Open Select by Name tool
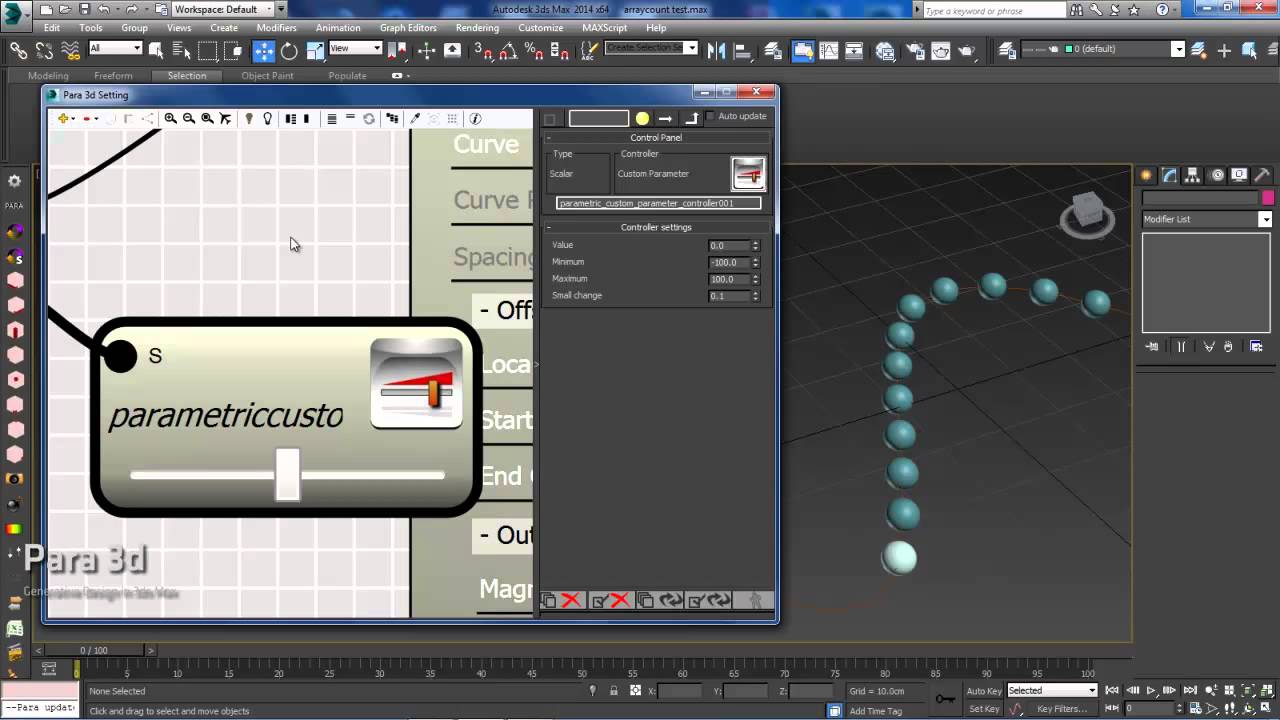This screenshot has width=1280, height=720. click(x=181, y=50)
